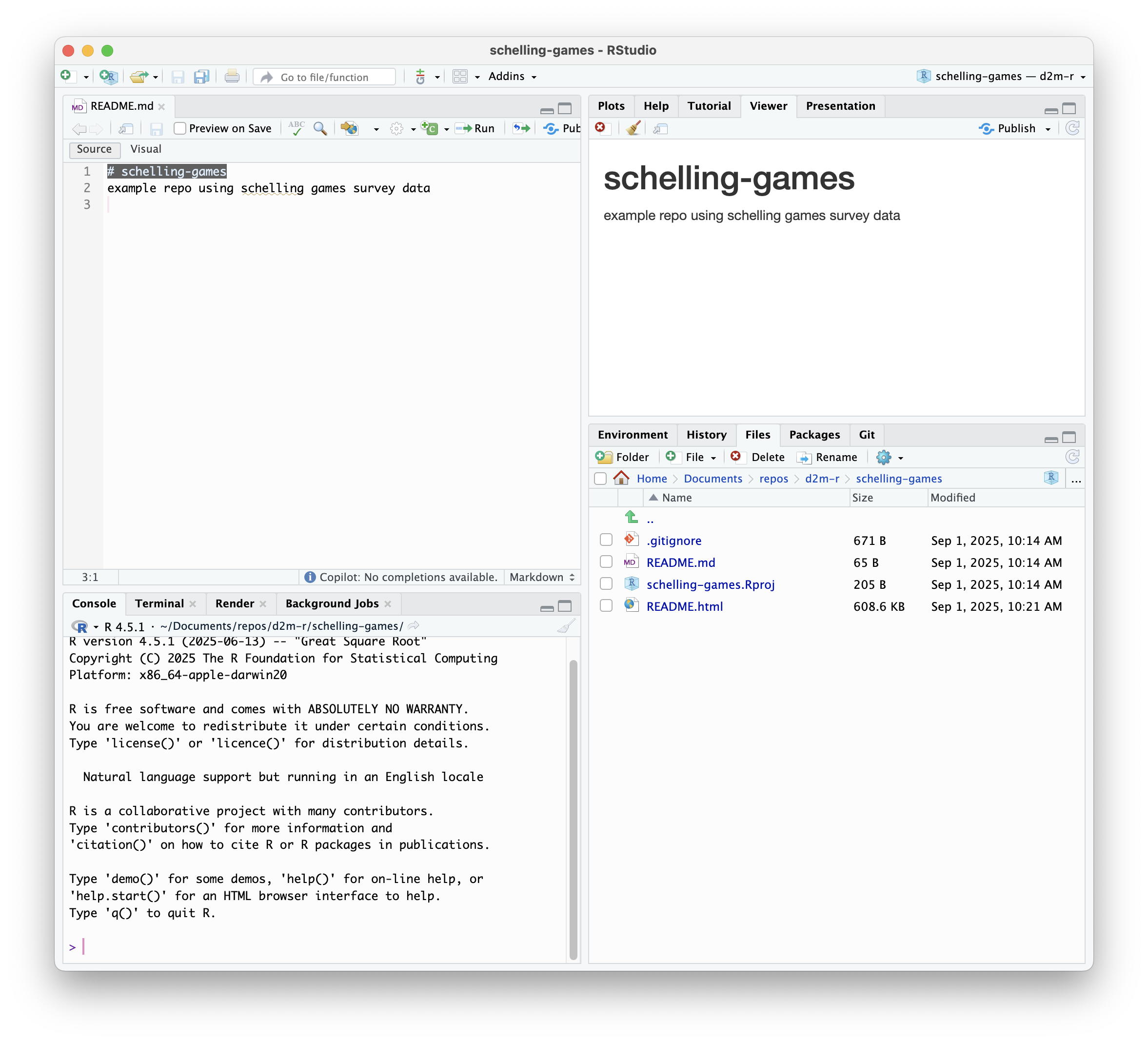Click the Find/Replace magnifier icon
The image size is (1148, 1043).
pos(320,128)
